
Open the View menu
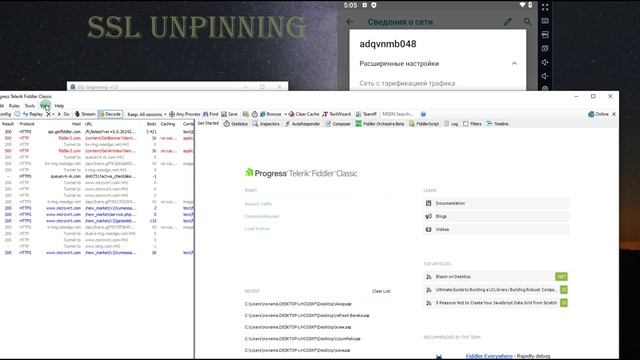pos(45,106)
